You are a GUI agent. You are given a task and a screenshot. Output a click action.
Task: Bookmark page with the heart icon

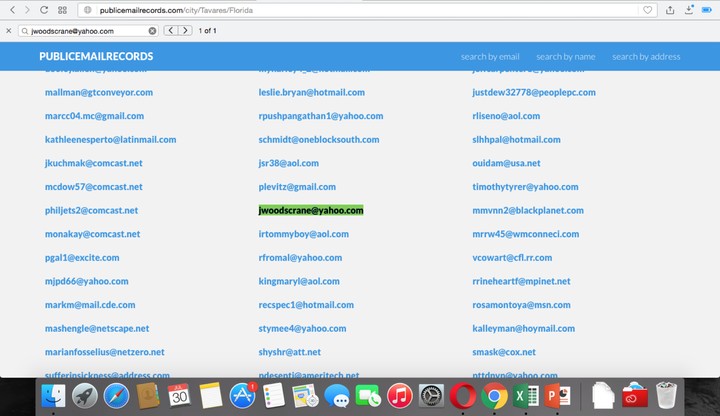point(647,10)
